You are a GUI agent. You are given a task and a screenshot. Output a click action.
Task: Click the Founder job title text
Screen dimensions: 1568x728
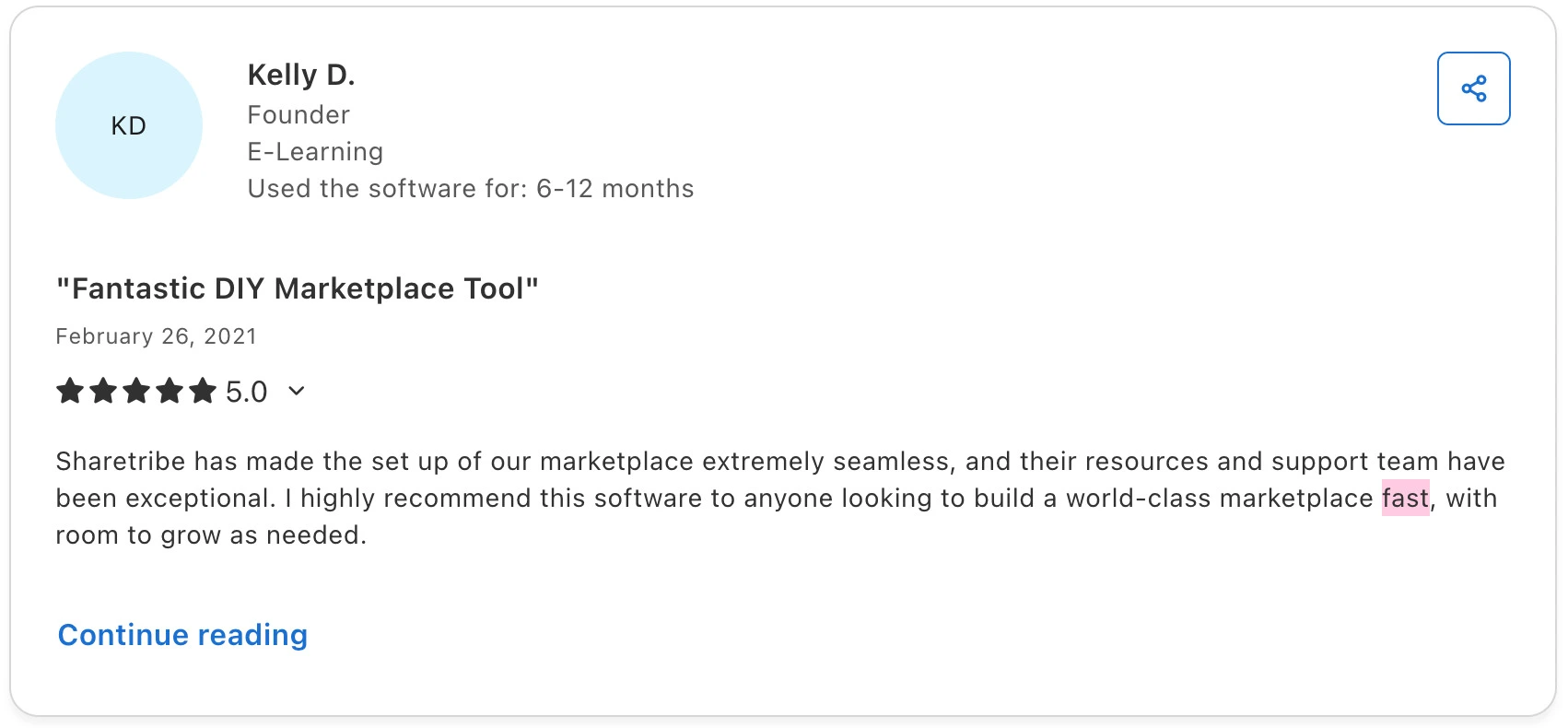point(298,115)
